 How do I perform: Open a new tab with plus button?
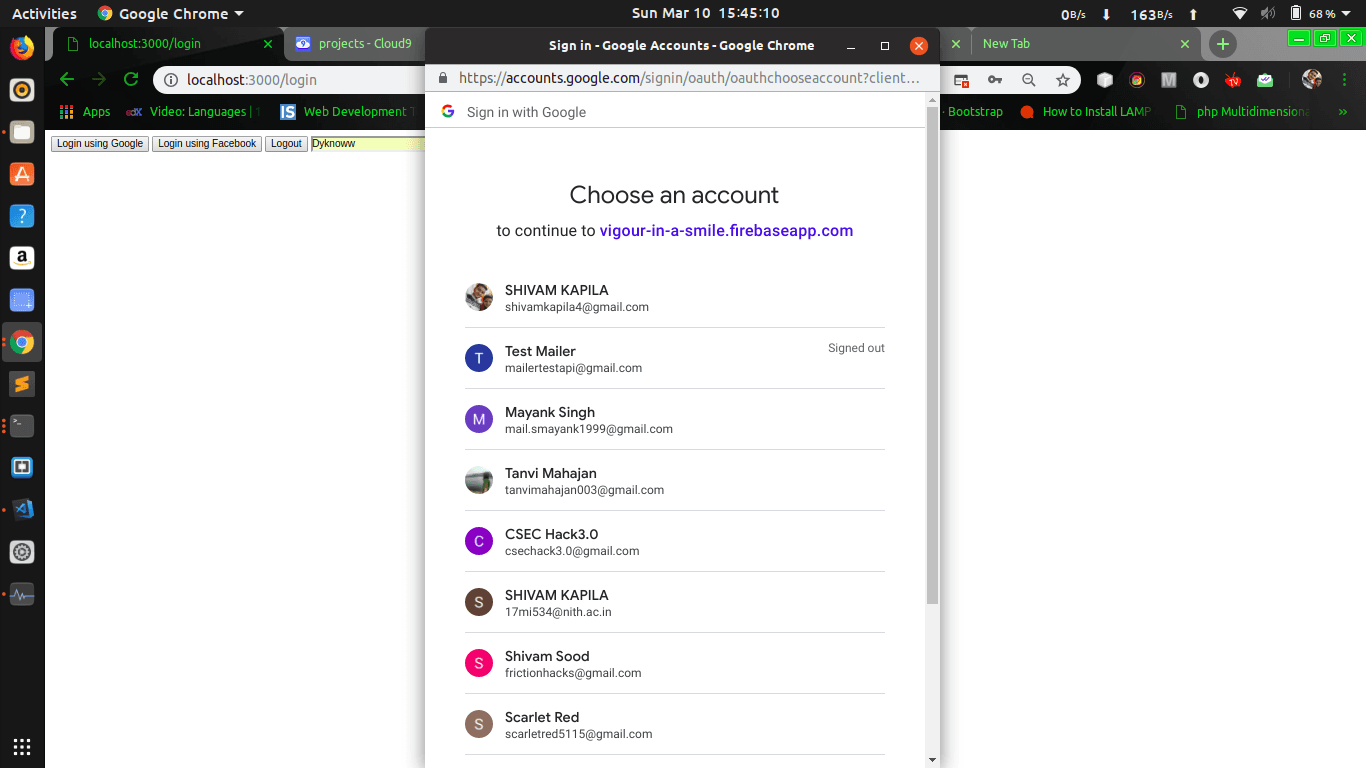pyautogui.click(x=1222, y=44)
